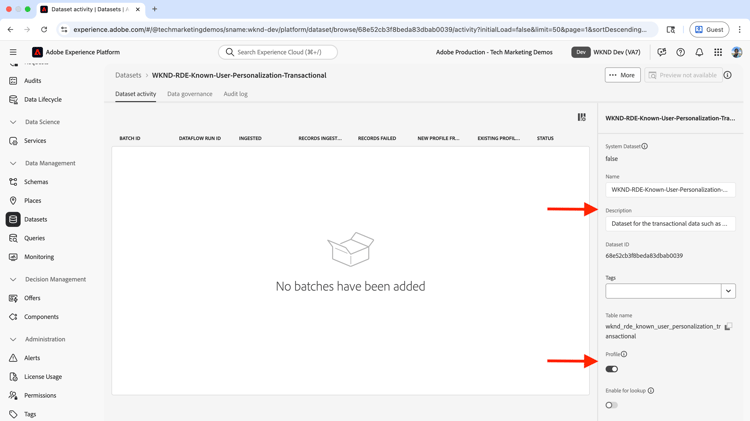Open the hamburger navigation menu
Screen dimensions: 750x421
13,52
